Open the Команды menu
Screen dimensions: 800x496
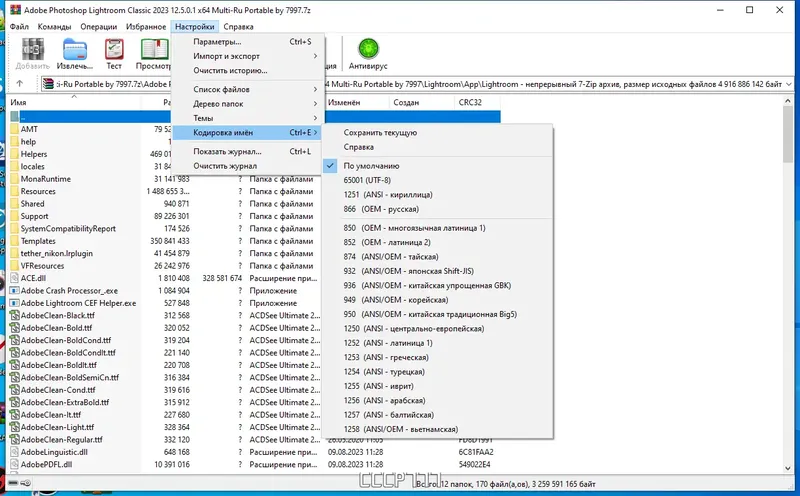[54, 27]
